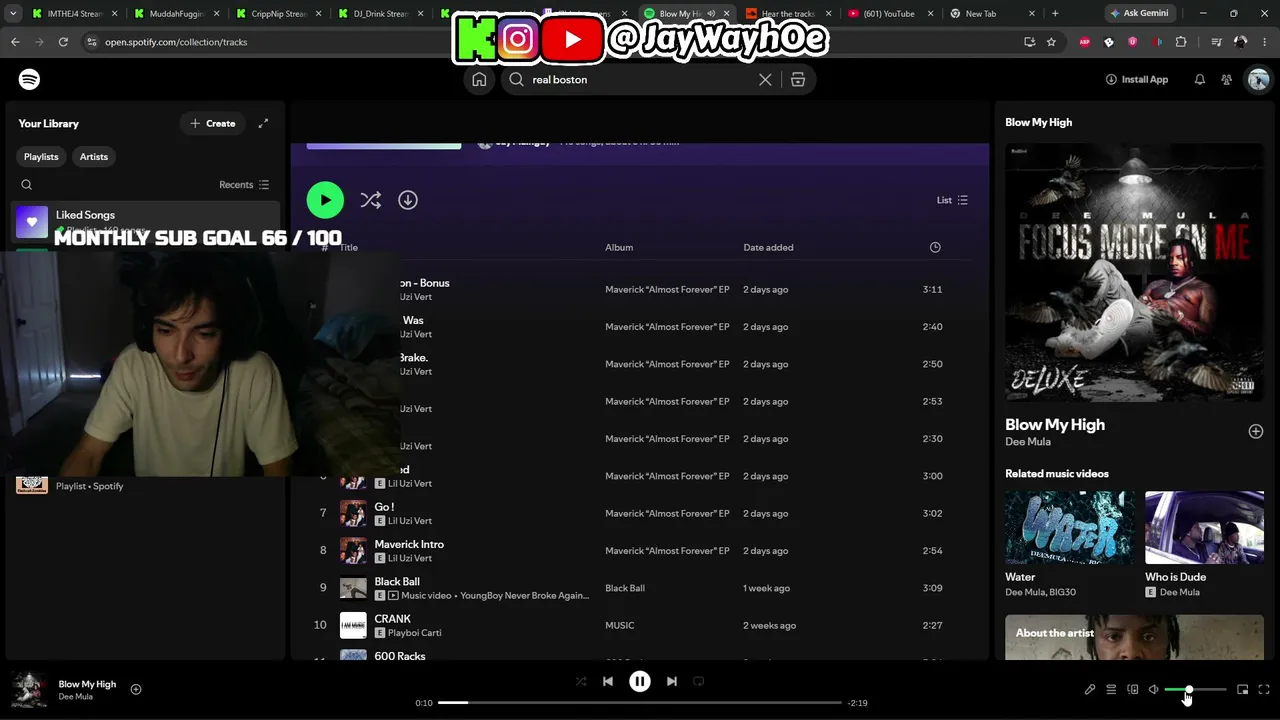Open a new browser tab
This screenshot has height=720, width=1280.
[1055, 14]
